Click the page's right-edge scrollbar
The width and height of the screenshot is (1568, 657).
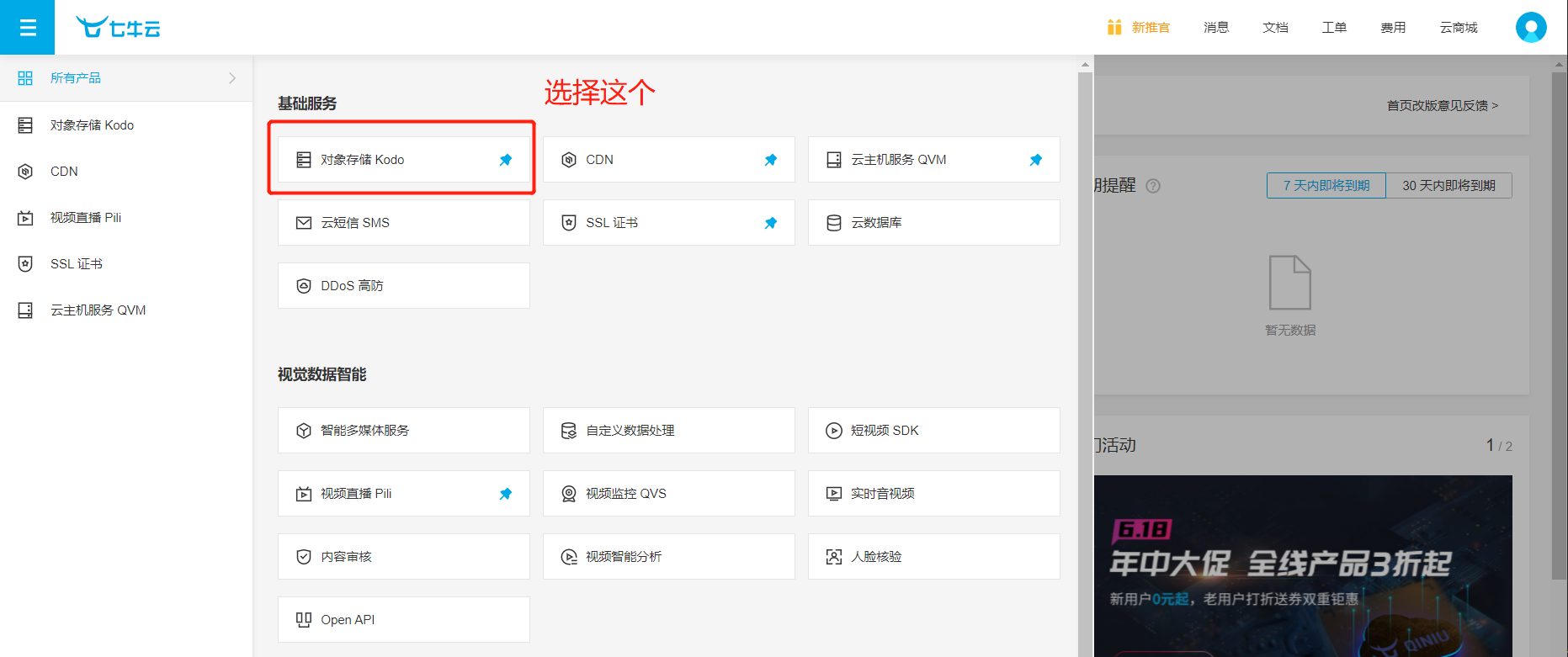1560,326
